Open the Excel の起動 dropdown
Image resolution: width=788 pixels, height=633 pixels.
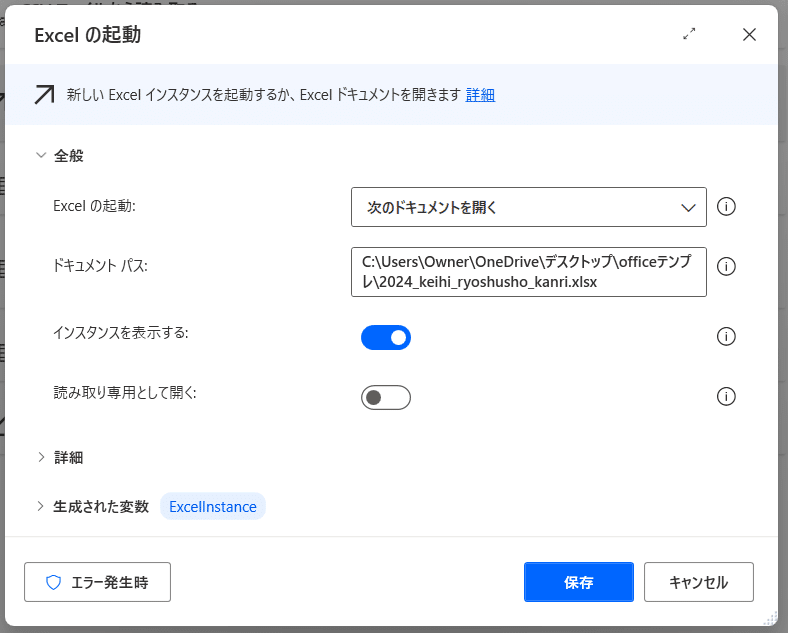click(x=529, y=207)
